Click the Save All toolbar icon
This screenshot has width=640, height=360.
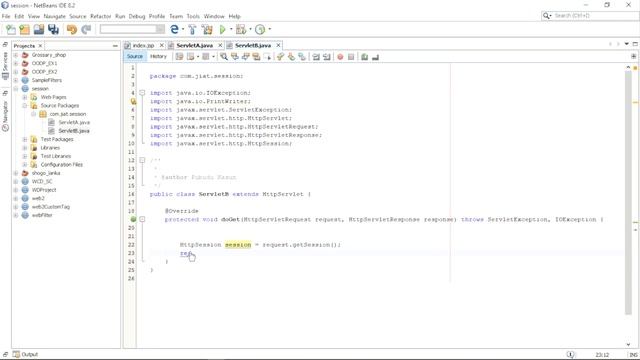point(53,29)
